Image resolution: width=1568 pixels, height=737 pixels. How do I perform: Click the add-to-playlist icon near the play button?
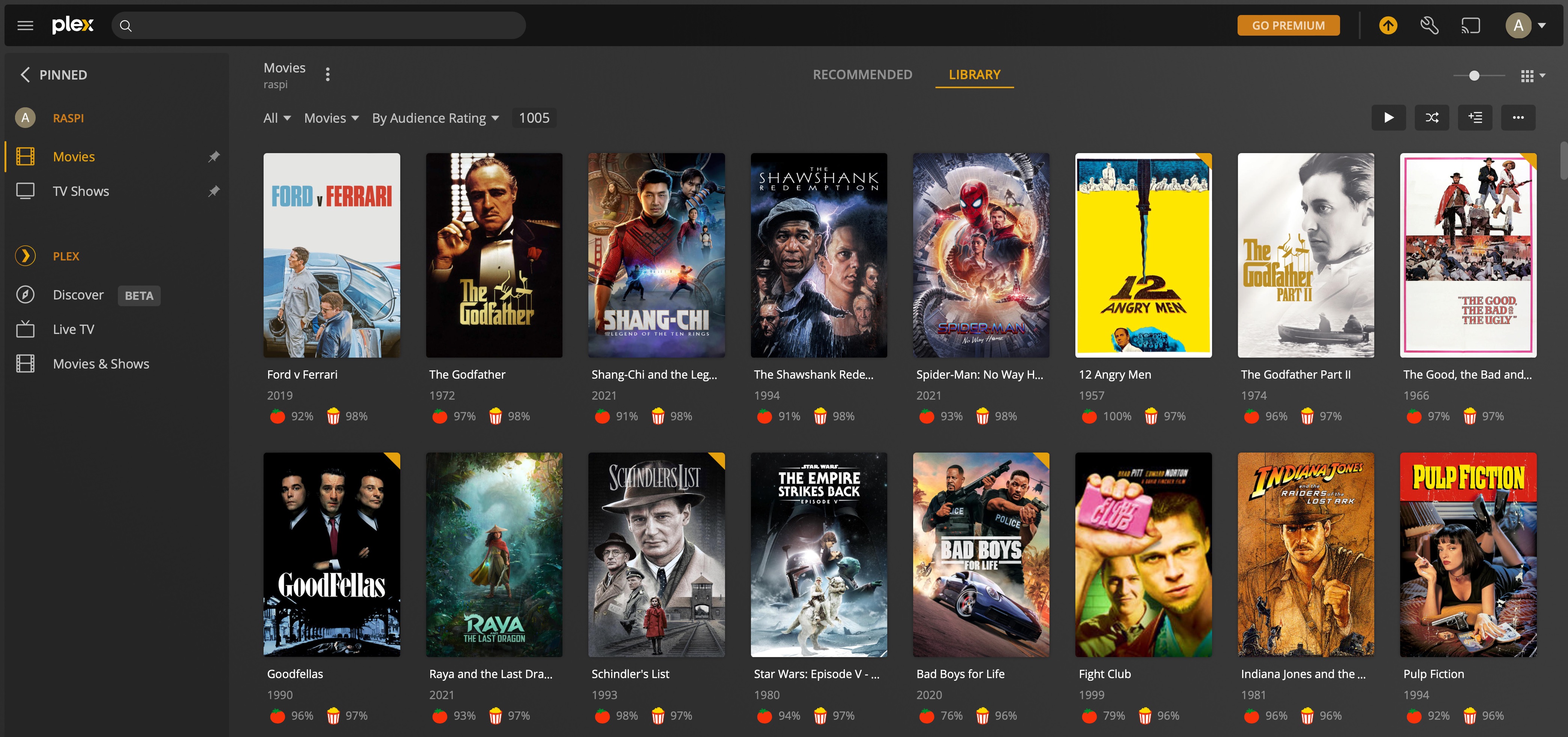click(1475, 117)
